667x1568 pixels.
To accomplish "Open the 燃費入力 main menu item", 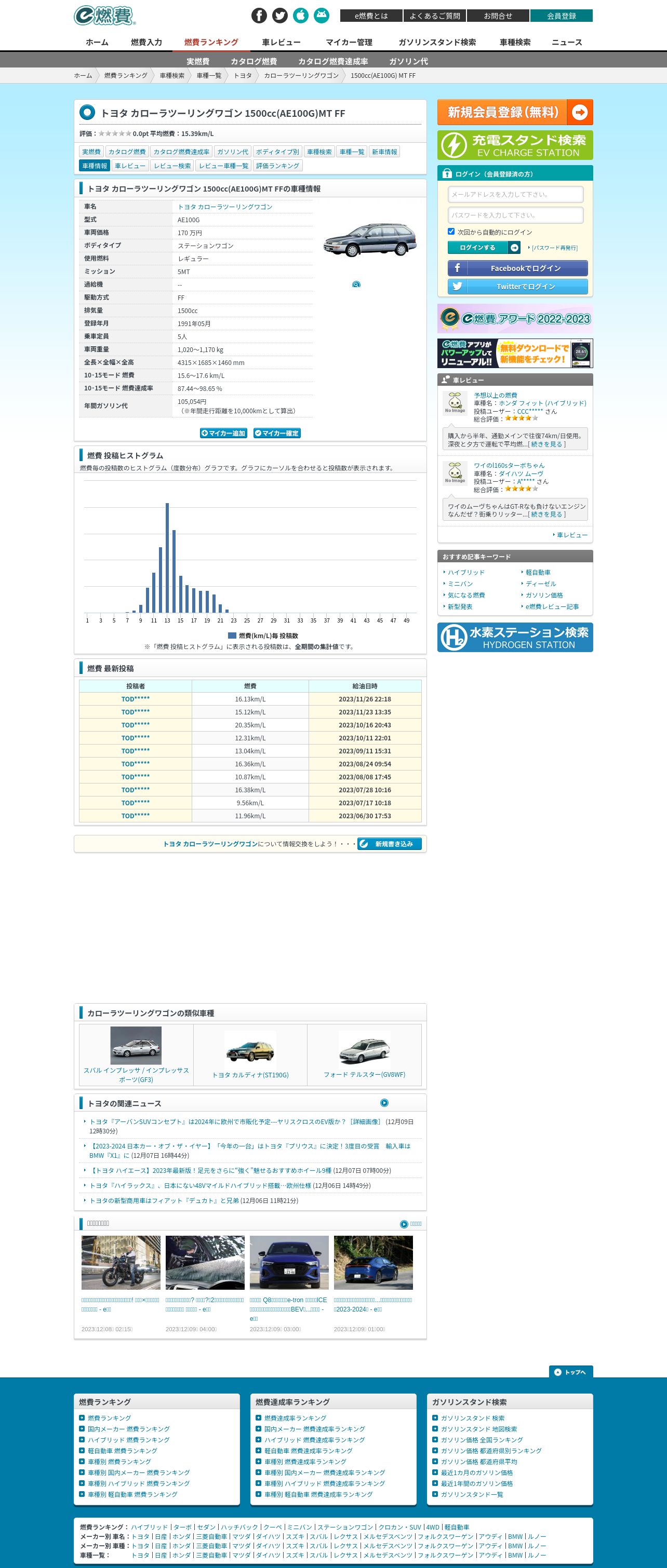I will [146, 42].
